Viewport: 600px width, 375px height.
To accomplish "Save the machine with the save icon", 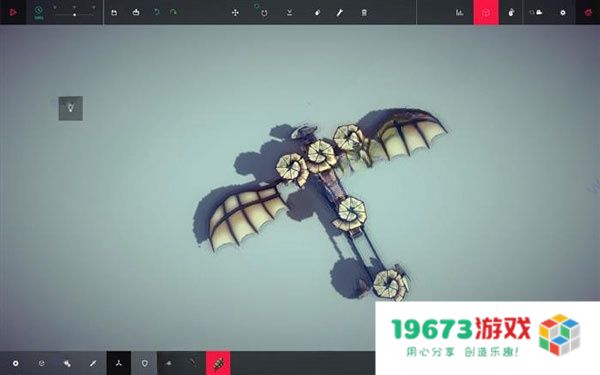I will click(x=114, y=13).
